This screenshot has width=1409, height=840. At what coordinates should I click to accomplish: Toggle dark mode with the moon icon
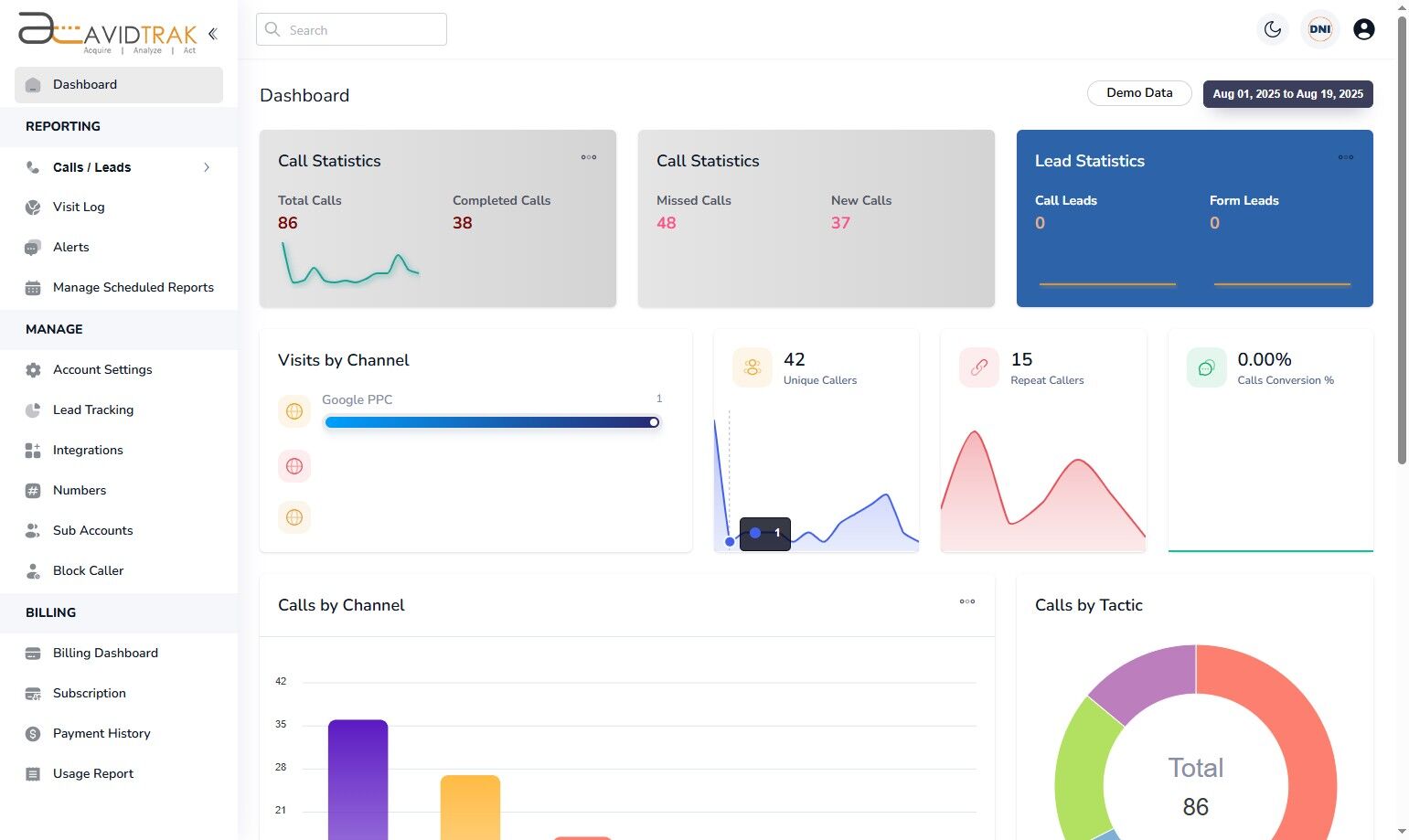tap(1272, 29)
